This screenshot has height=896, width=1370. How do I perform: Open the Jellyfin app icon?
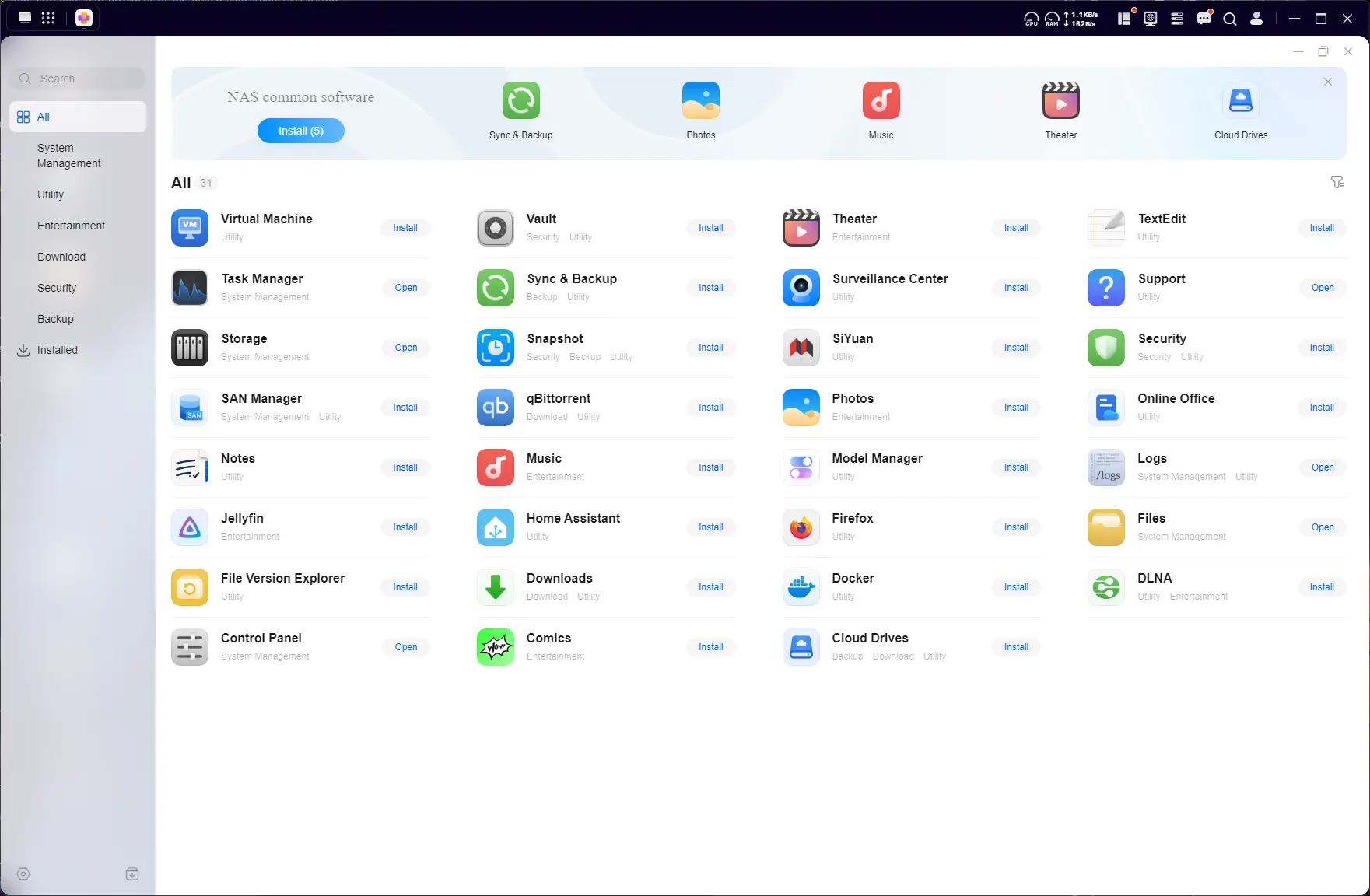[x=190, y=527]
